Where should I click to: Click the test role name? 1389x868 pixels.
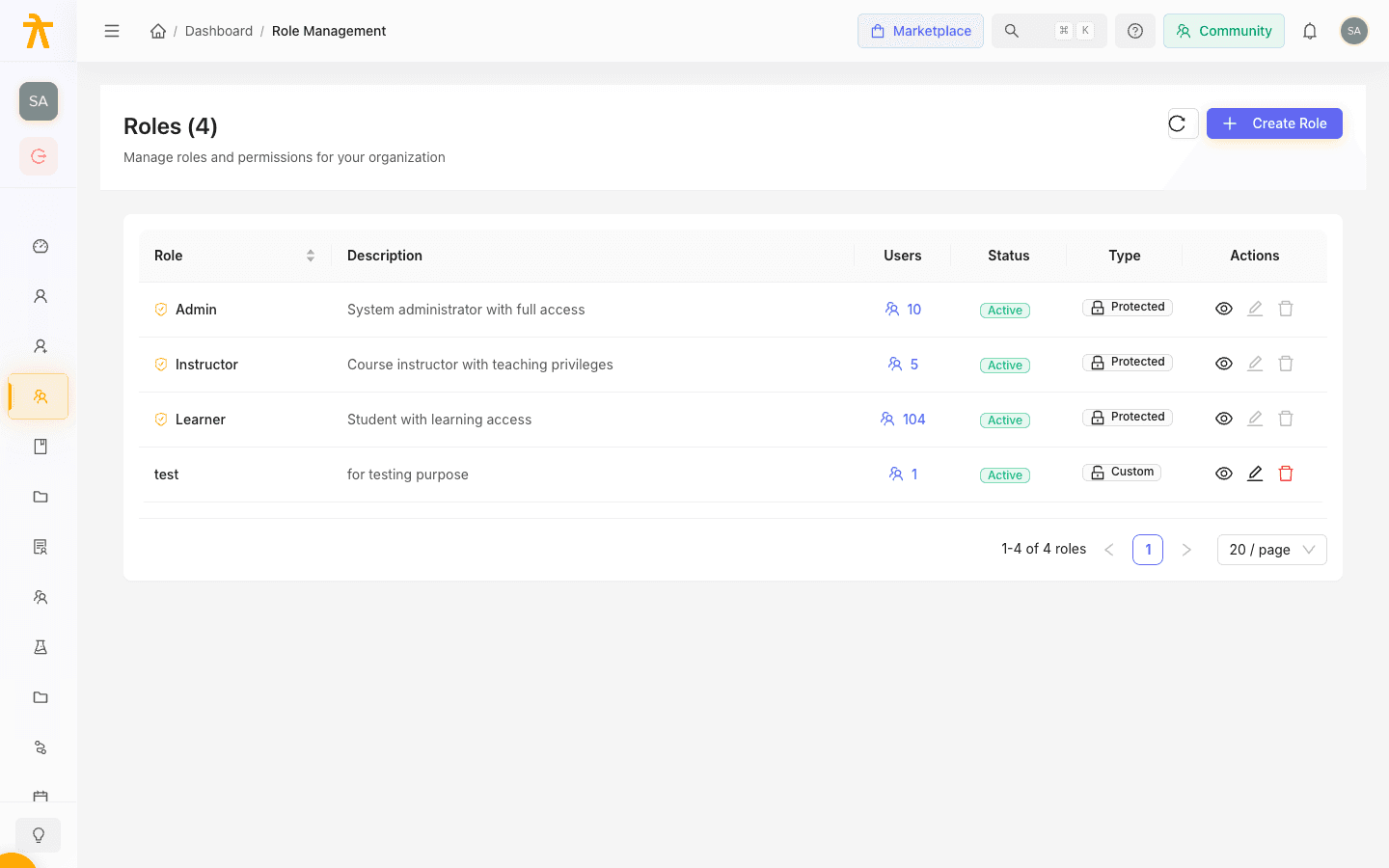pyautogui.click(x=166, y=475)
